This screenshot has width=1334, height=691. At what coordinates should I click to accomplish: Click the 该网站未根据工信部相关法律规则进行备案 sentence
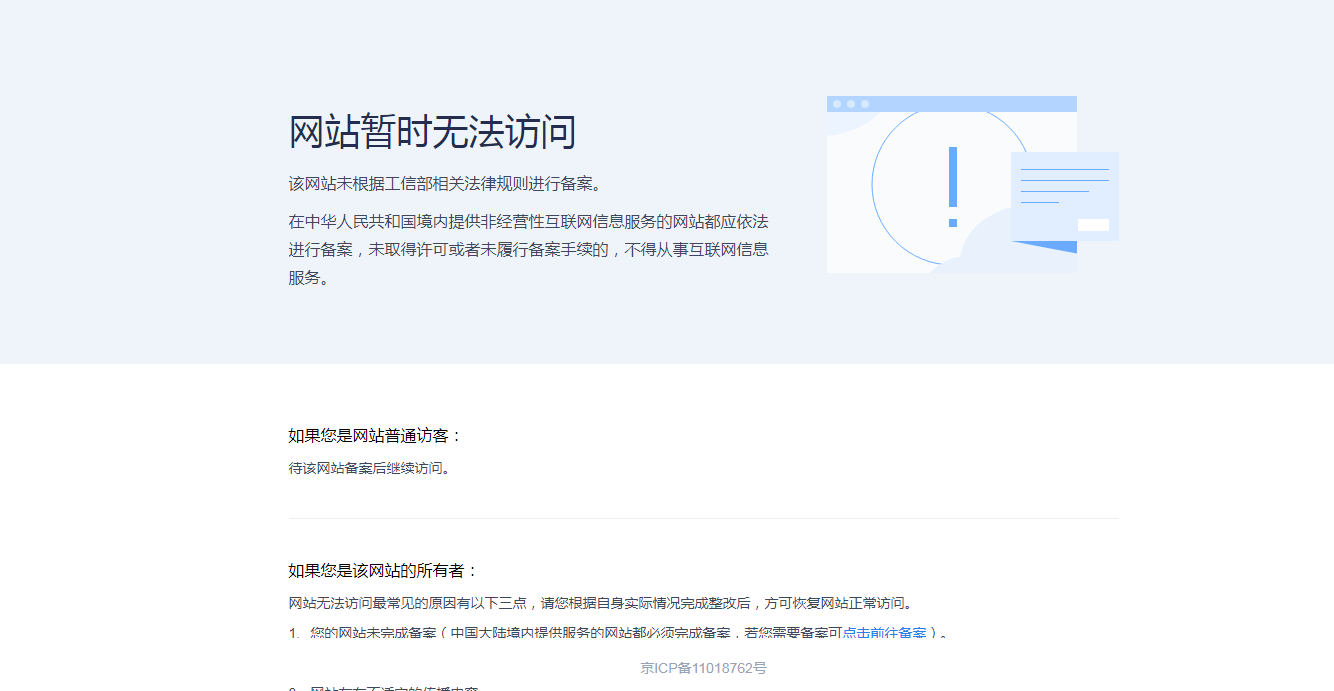pyautogui.click(x=446, y=184)
